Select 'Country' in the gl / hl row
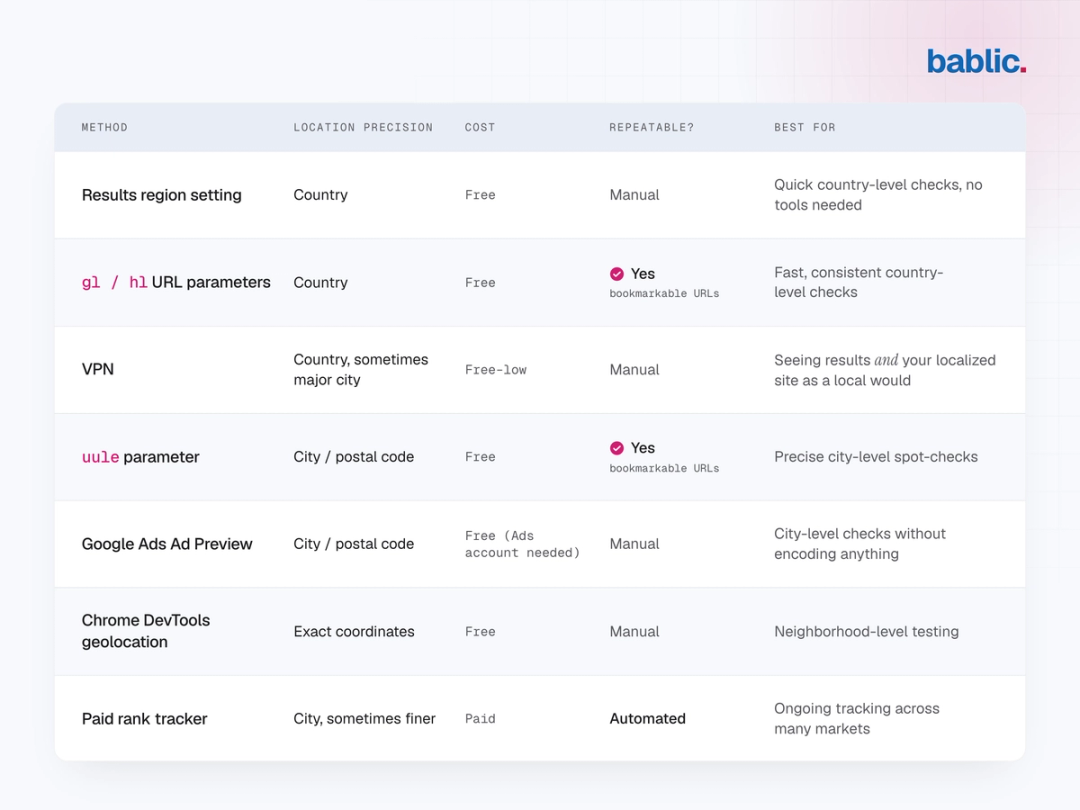Image resolution: width=1080 pixels, height=810 pixels. tap(320, 282)
